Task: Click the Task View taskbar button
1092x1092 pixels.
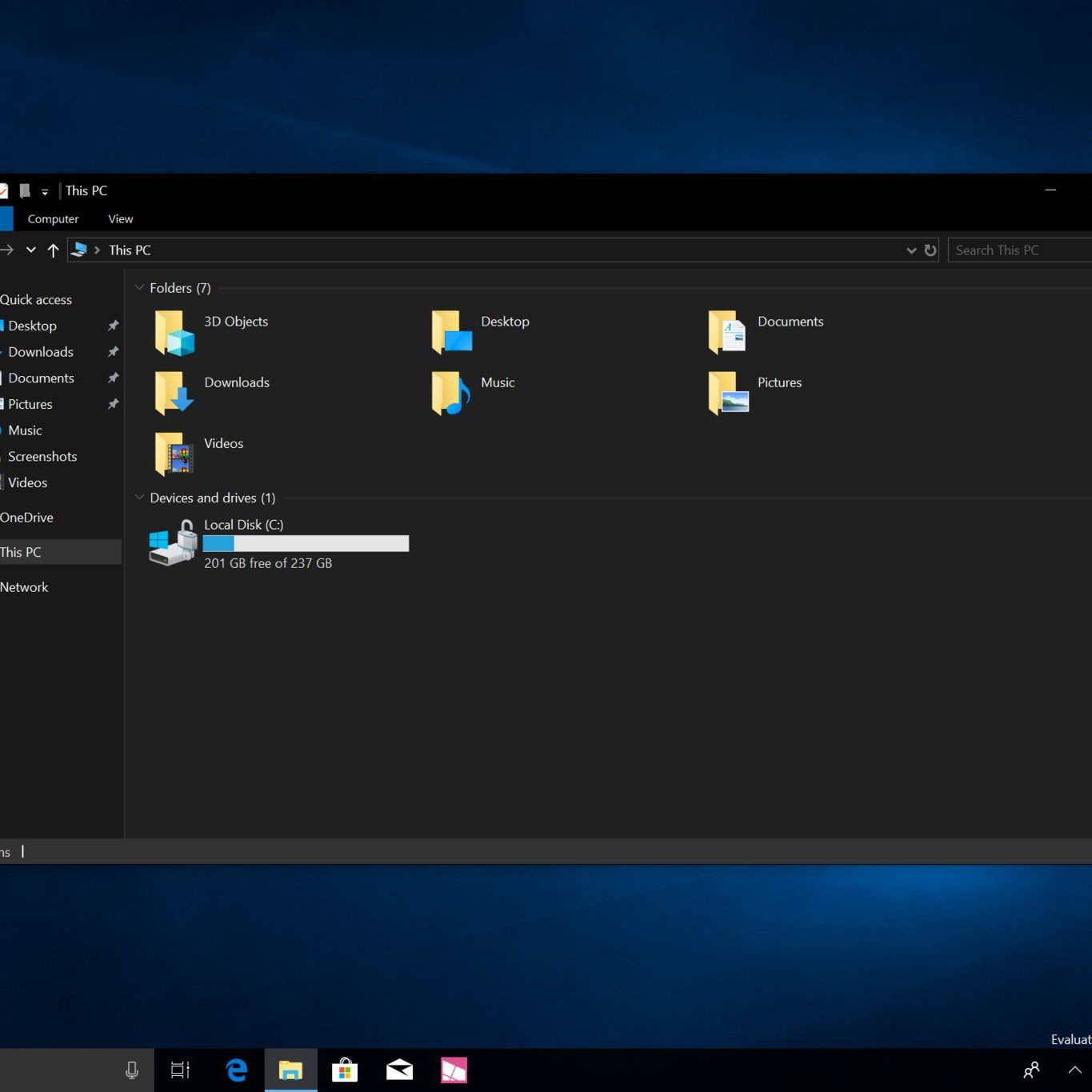Action: pos(181,1070)
